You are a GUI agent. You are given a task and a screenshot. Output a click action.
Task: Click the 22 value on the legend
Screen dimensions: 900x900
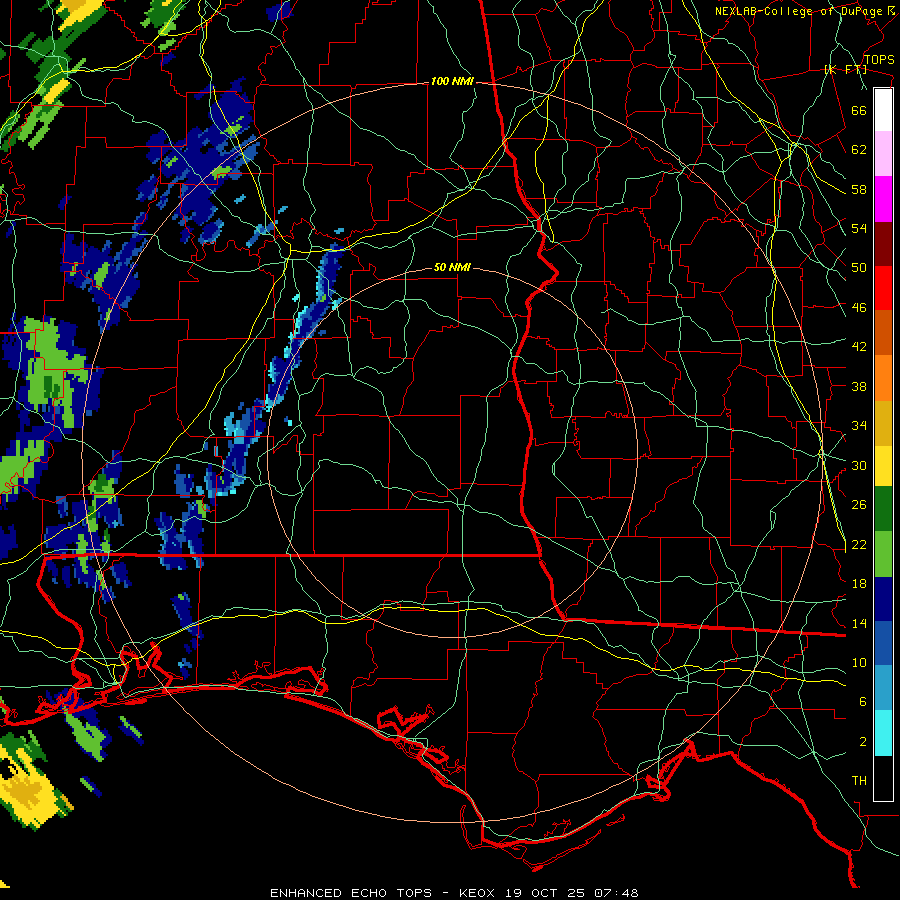pyautogui.click(x=859, y=544)
